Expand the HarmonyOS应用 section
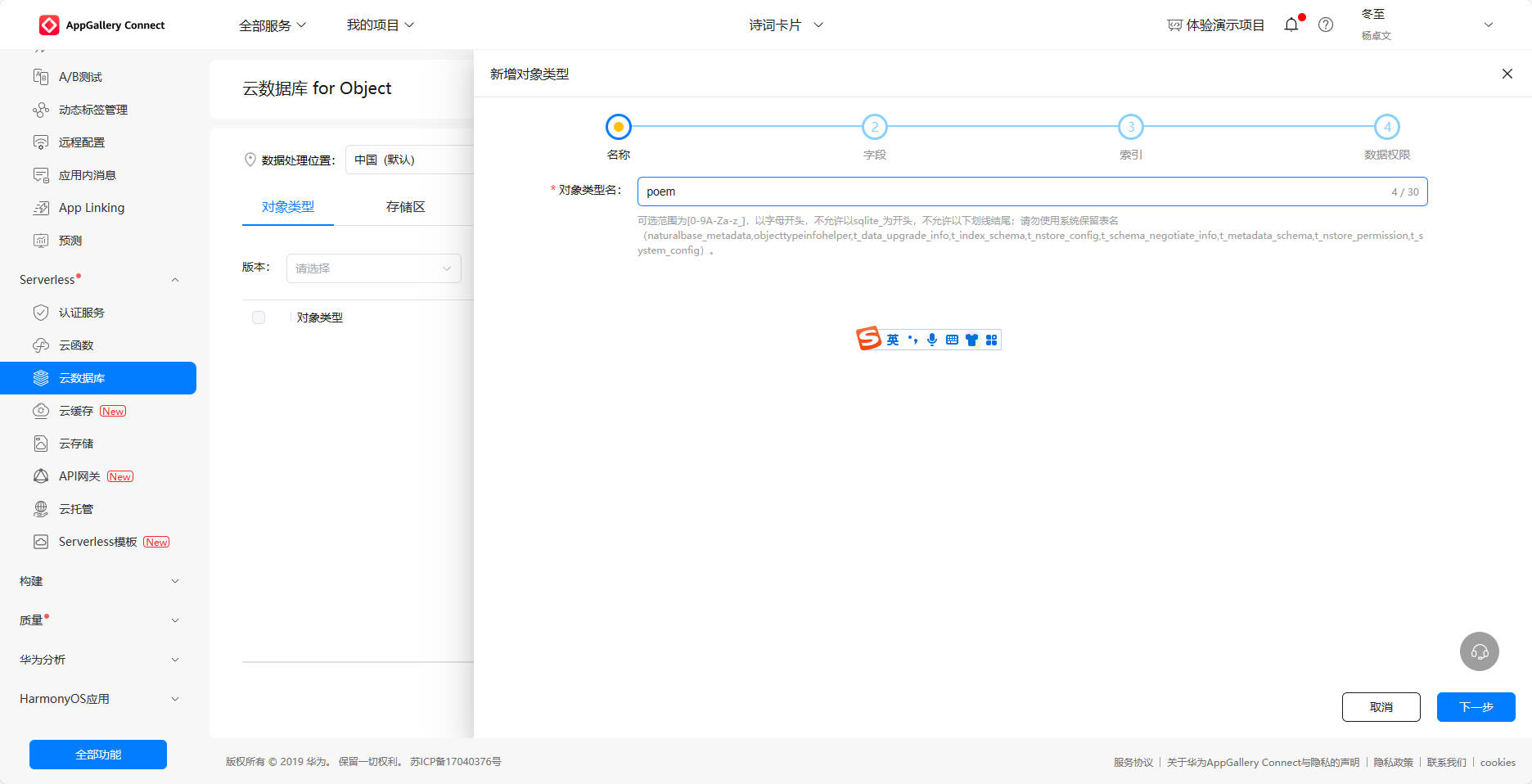Viewport: 1532px width, 784px height. point(174,699)
